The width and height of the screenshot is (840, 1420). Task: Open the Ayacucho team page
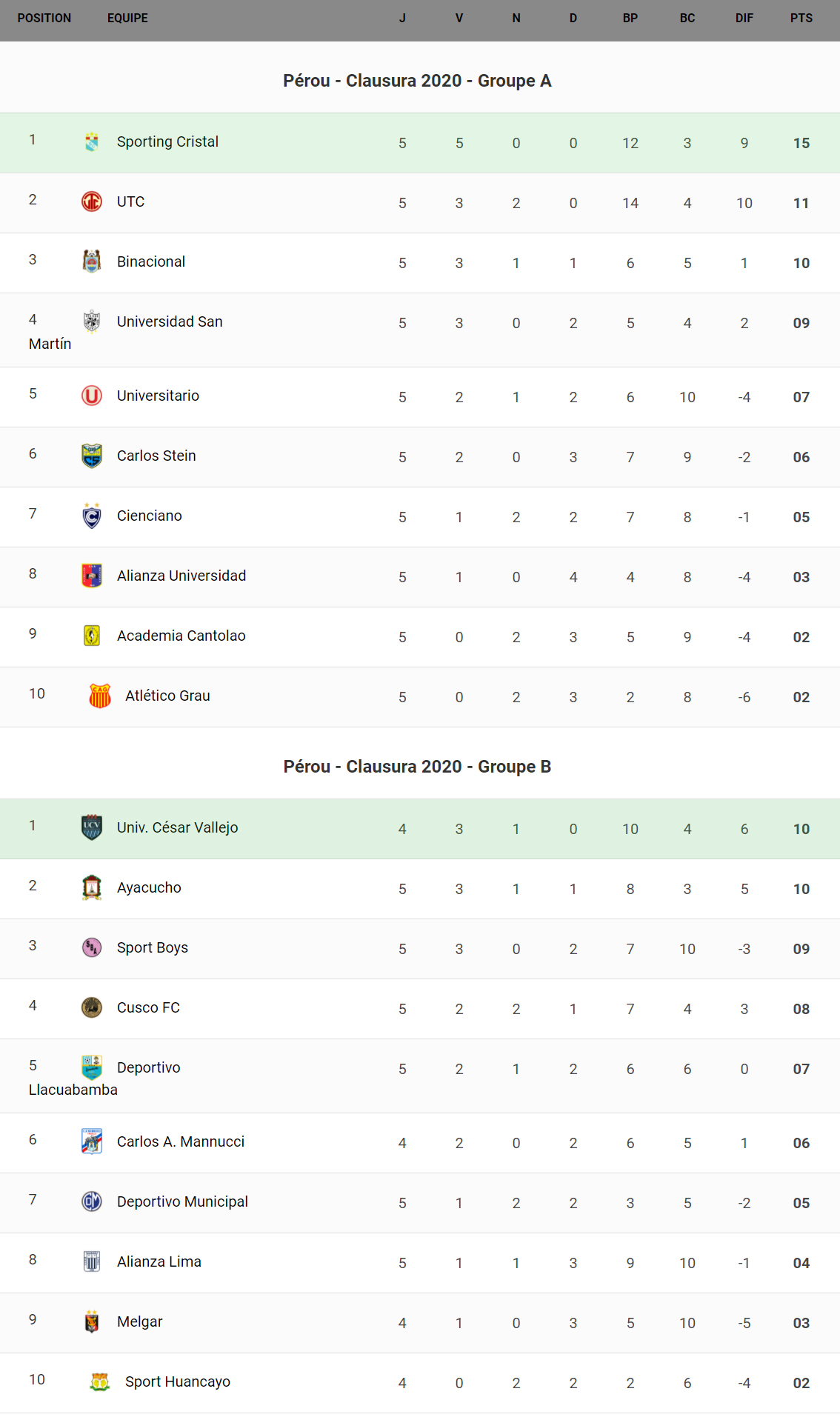pyautogui.click(x=149, y=887)
